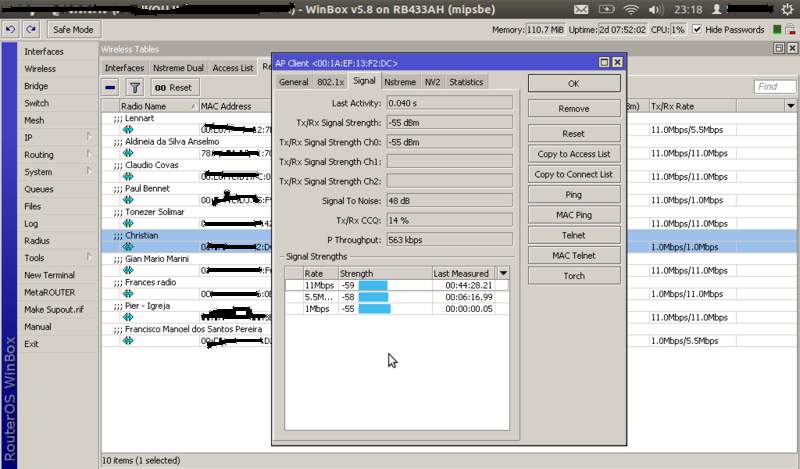Open Queues in sidebar menu
The width and height of the screenshot is (800, 469).
tap(39, 189)
